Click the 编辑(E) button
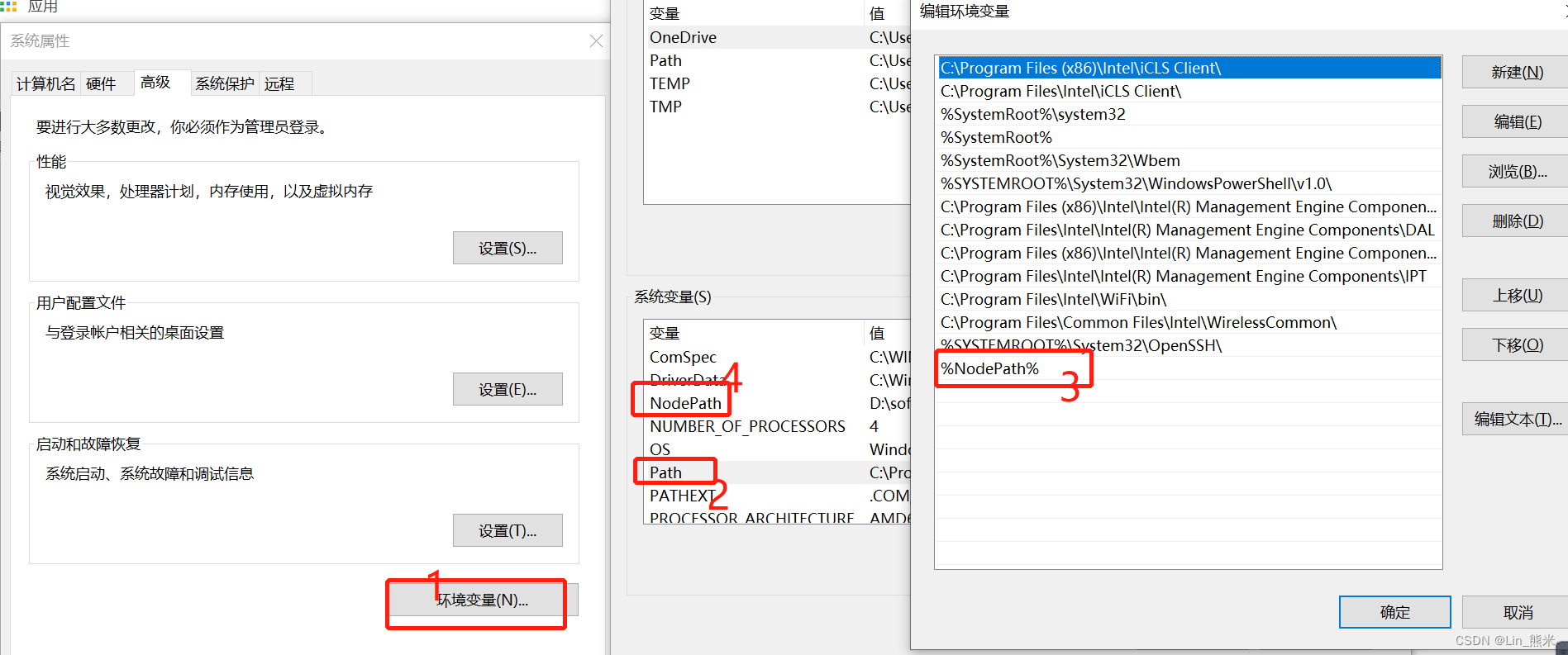Viewport: 1568px width, 655px height. coord(1516,121)
